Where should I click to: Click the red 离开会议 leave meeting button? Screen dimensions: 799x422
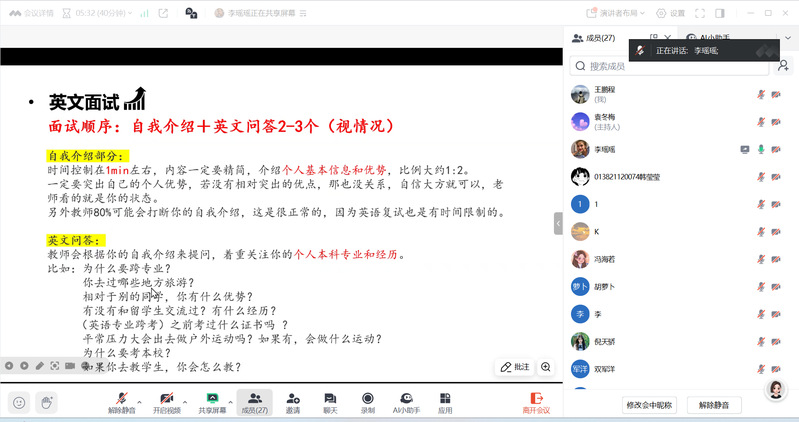[x=536, y=402]
